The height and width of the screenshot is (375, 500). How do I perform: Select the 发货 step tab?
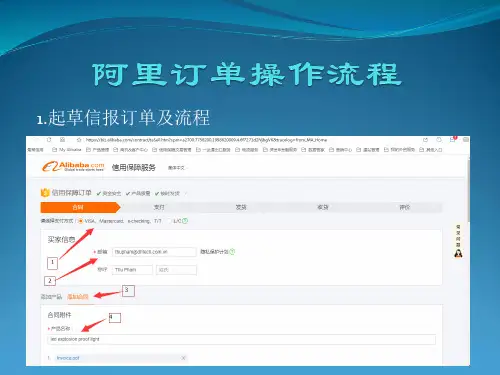241,207
